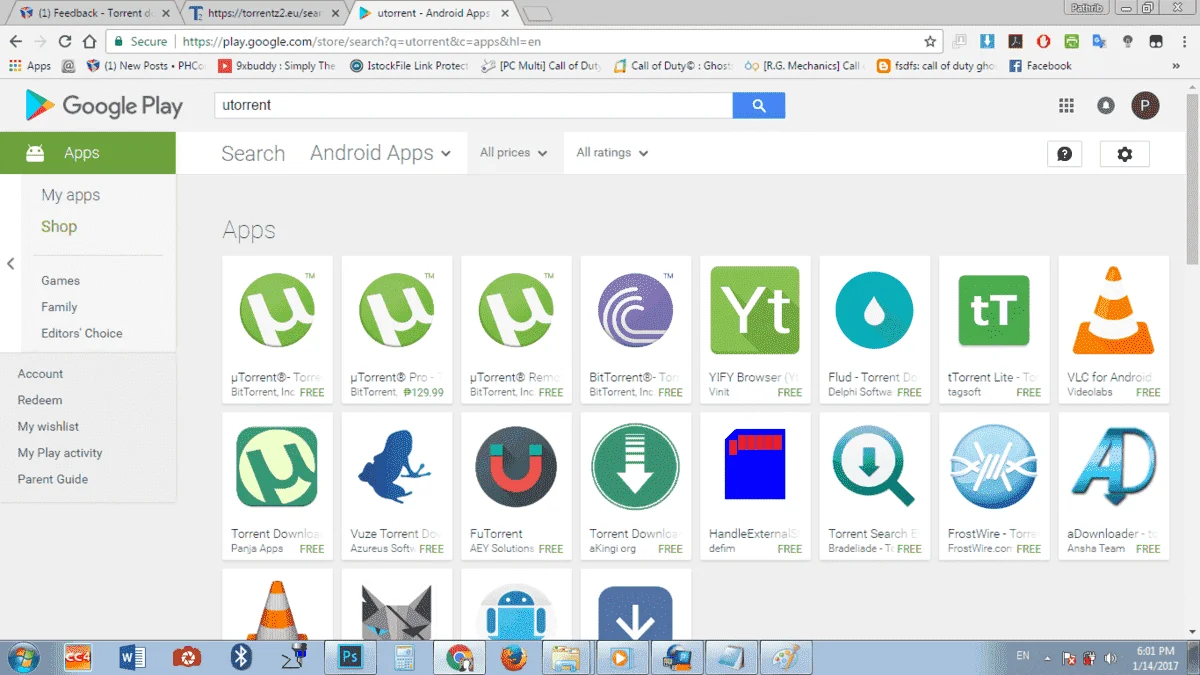The height and width of the screenshot is (675, 1200).
Task: Open the notifications bell icon
Action: 1106,105
